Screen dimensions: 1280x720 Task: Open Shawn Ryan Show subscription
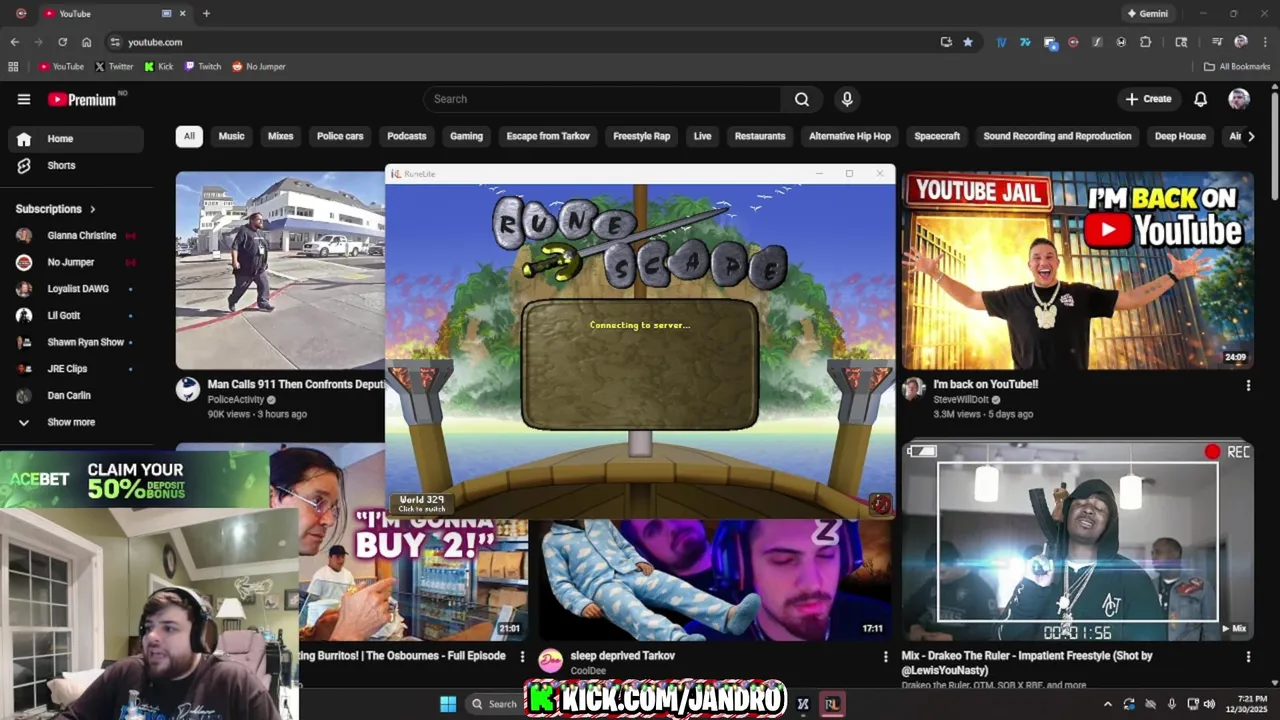[x=76, y=342]
